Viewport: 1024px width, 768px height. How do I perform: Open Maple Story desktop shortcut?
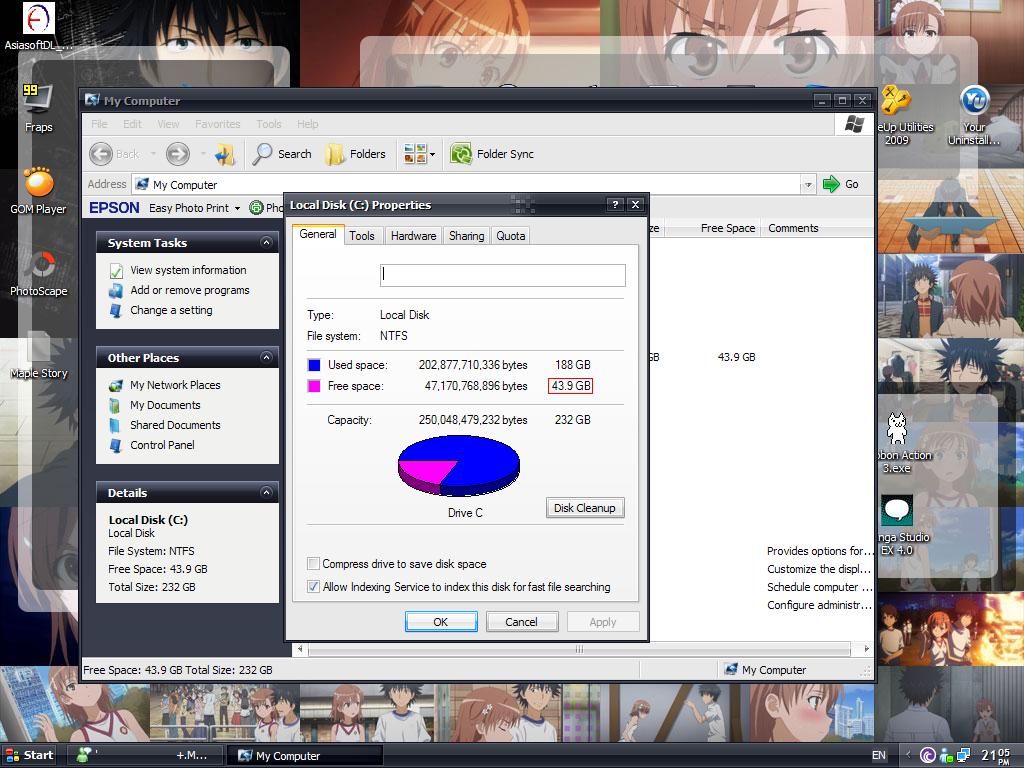tap(39, 354)
